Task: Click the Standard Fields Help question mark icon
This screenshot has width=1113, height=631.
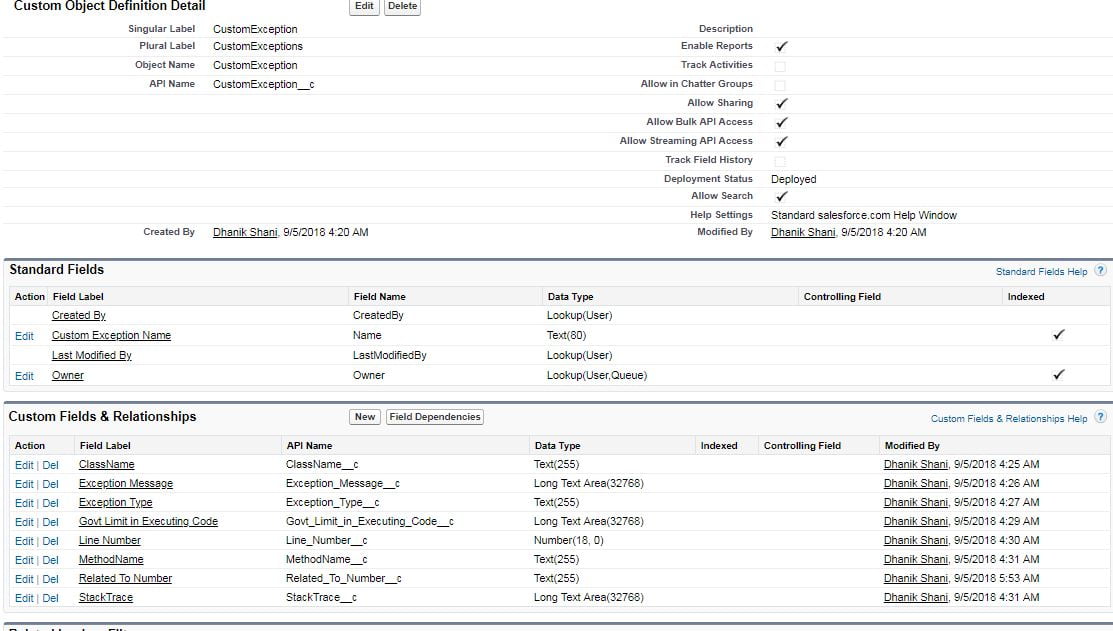Action: 1100,271
